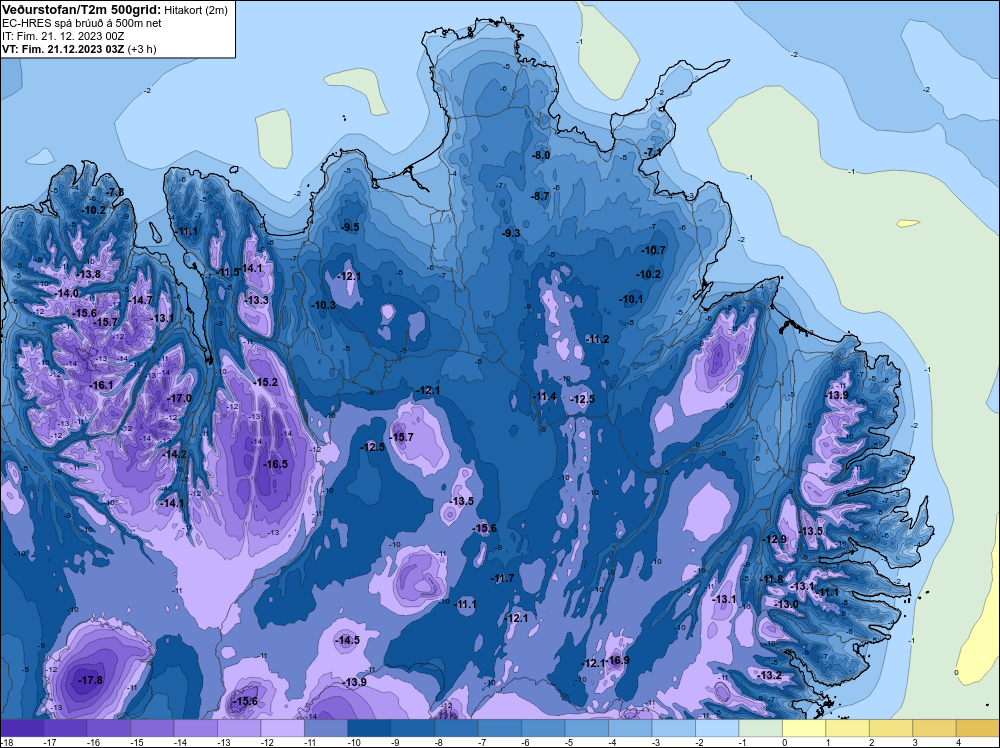Click the -16.5 temperature reading
The image size is (1000, 748).
276,464
